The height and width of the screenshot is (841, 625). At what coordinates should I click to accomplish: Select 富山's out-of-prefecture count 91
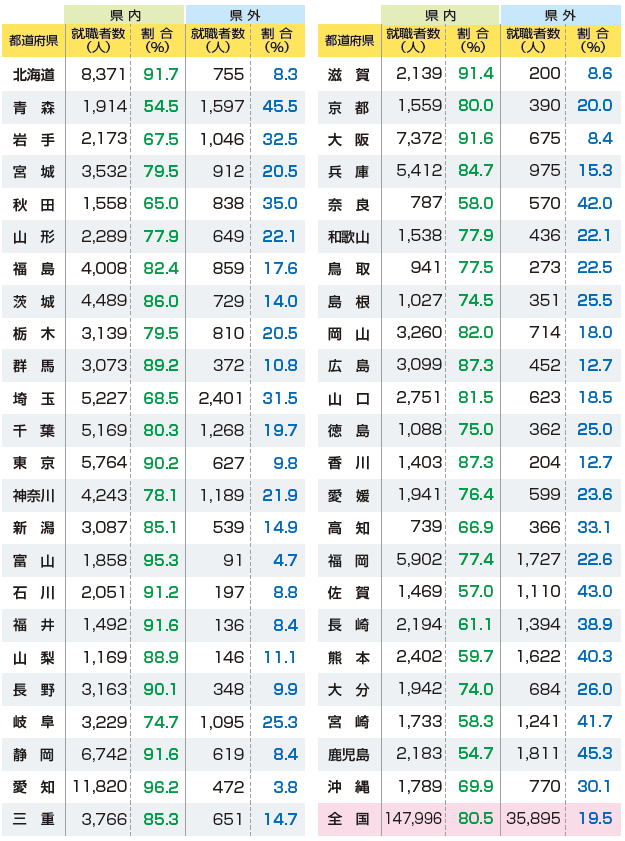tap(233, 560)
